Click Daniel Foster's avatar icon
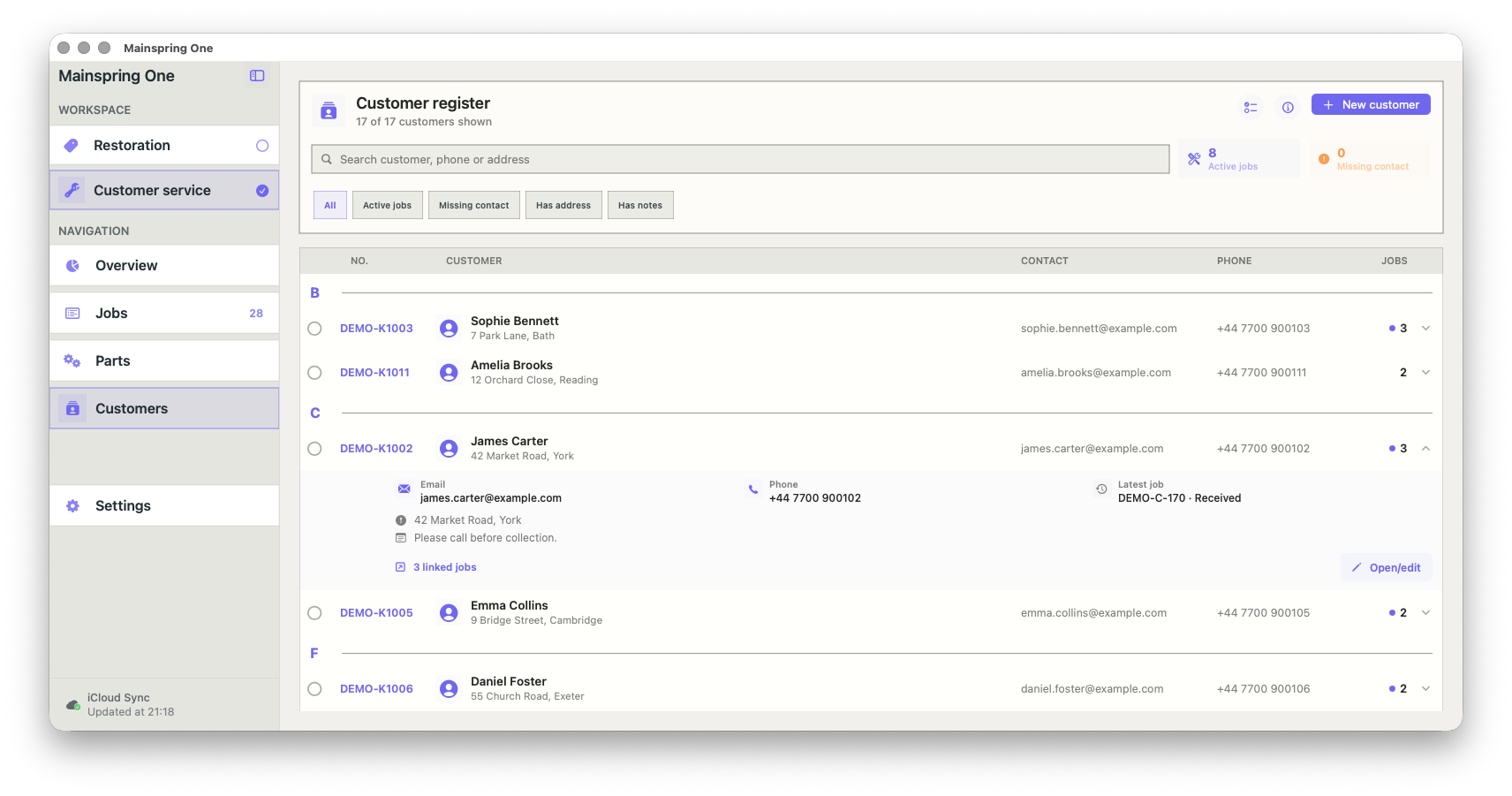1512x796 pixels. click(x=449, y=689)
